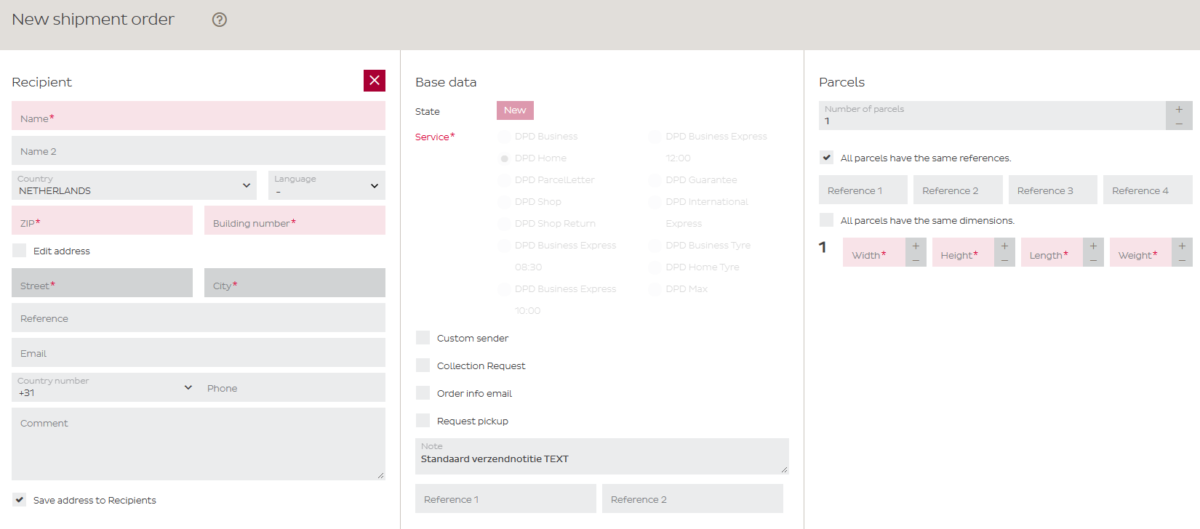Enable the Edit address checkbox
This screenshot has width=1200, height=529.
click(19, 251)
